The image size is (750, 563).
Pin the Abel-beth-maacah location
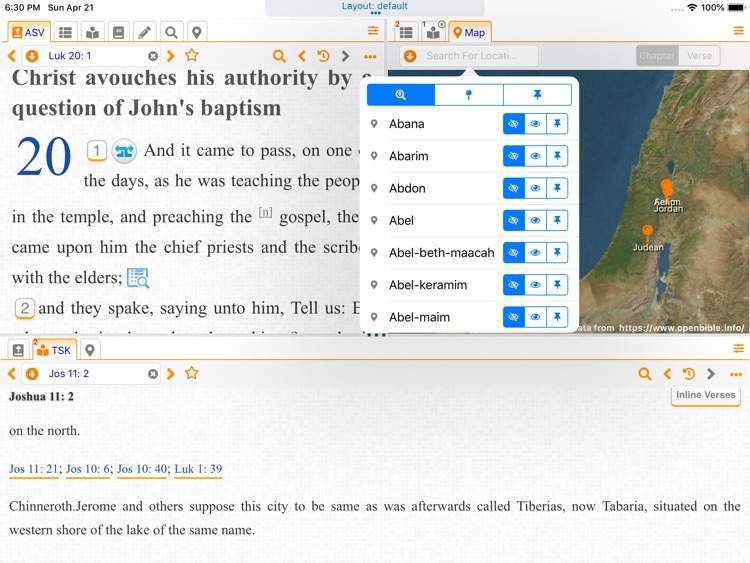[x=557, y=253]
